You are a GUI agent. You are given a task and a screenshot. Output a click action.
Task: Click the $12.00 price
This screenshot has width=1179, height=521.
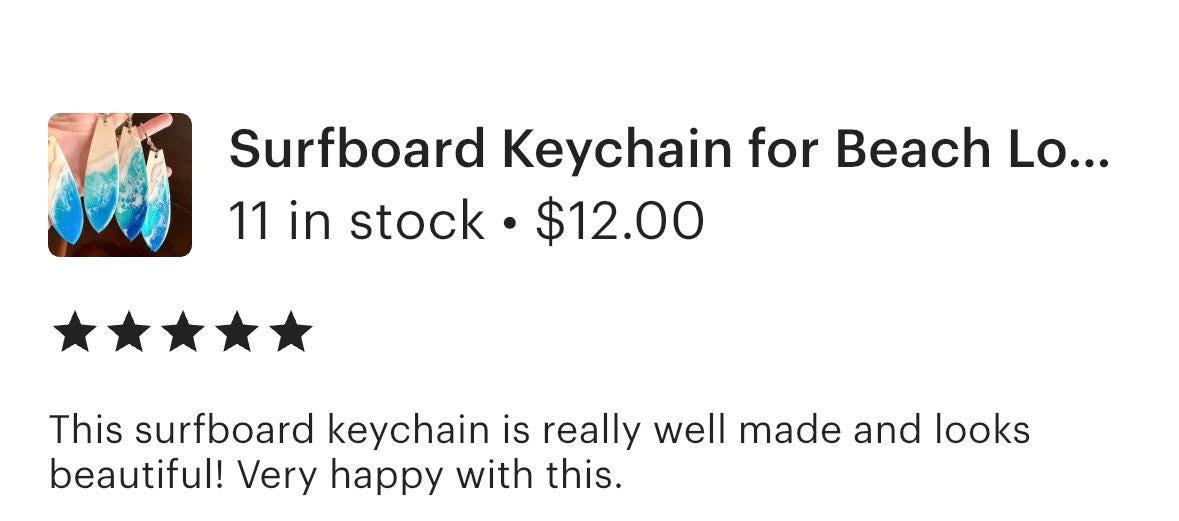[620, 221]
